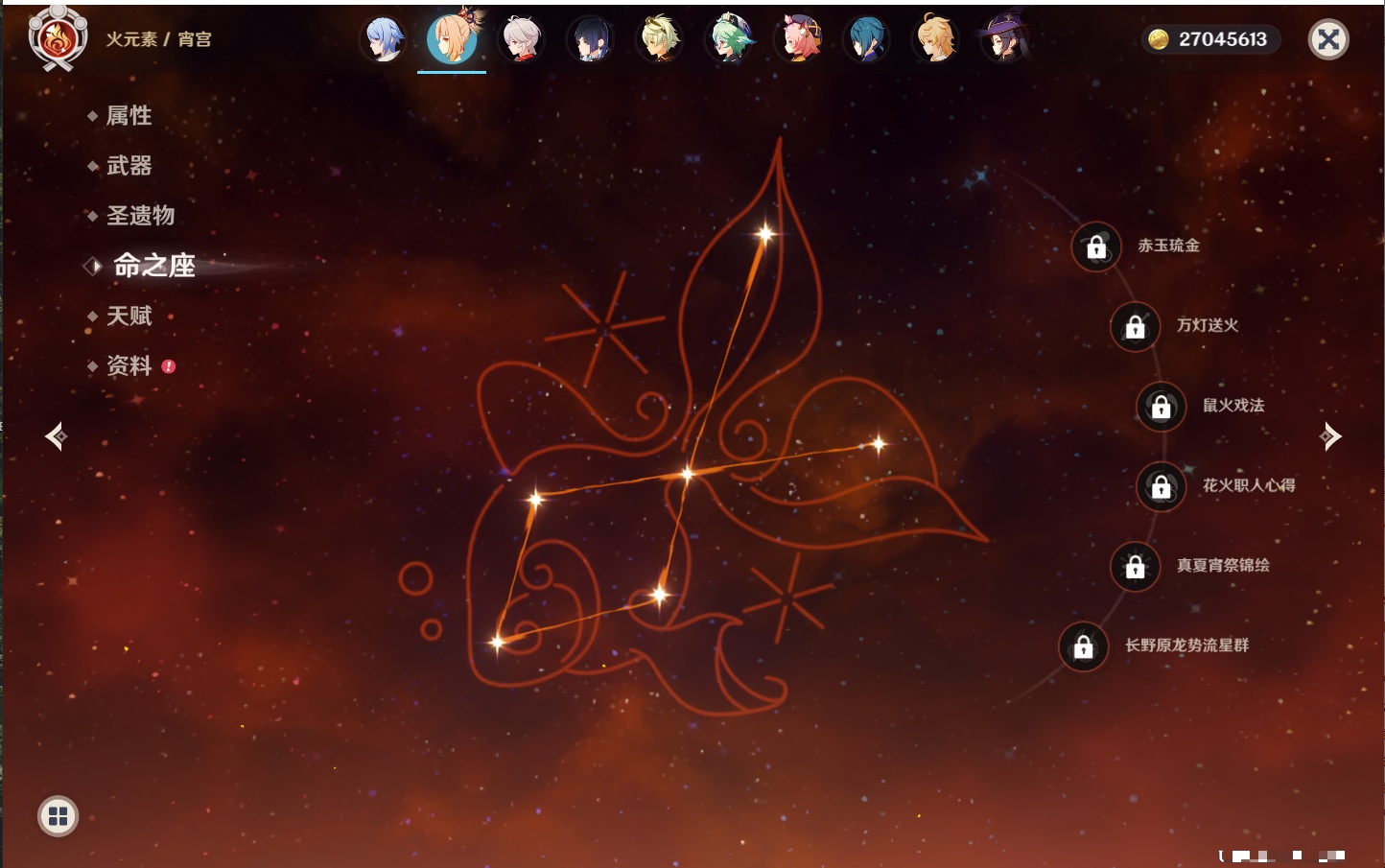Open the locked 真夏宵祭锦绘 constellation node

(1136, 566)
